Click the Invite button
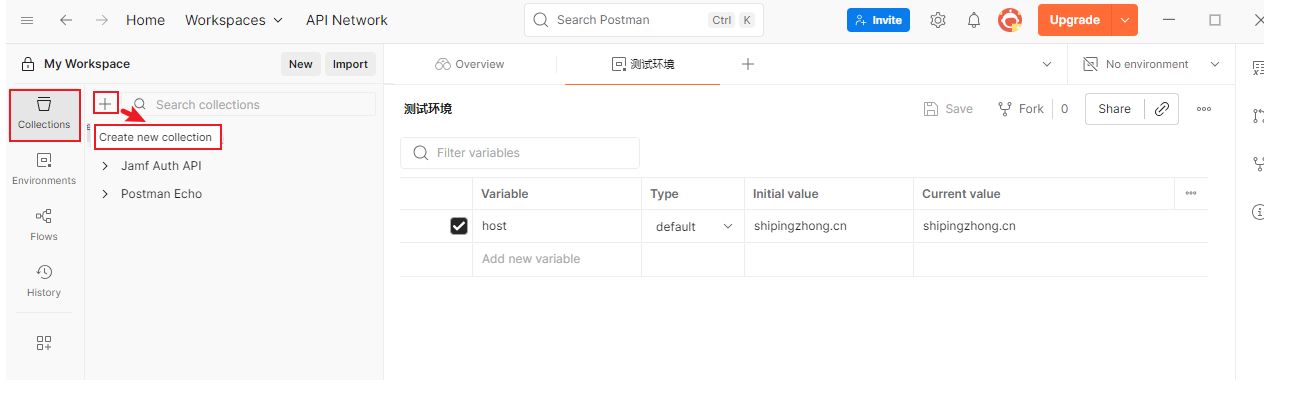The height and width of the screenshot is (393, 1293). [878, 20]
